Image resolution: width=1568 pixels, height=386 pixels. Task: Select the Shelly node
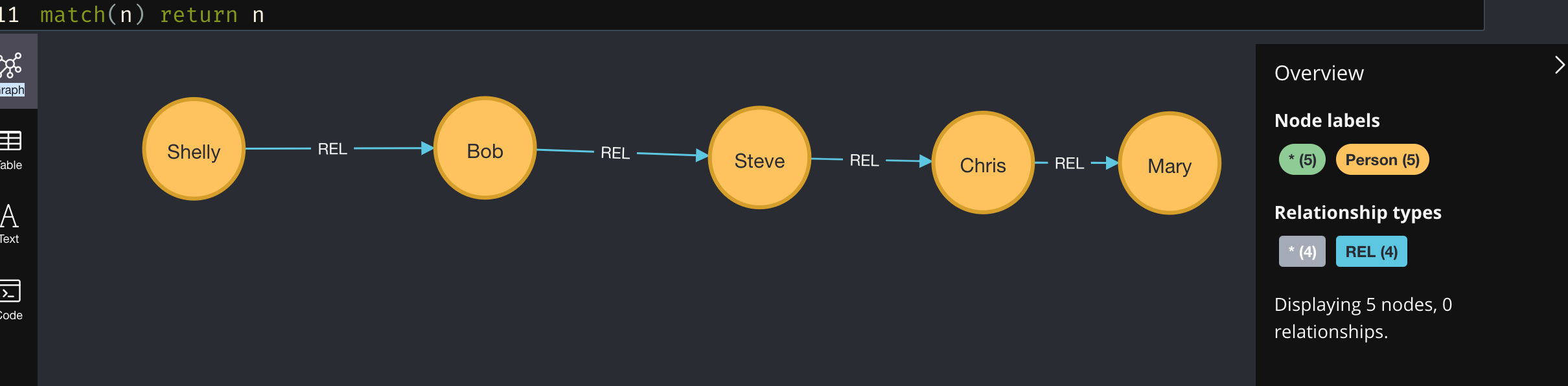(193, 150)
